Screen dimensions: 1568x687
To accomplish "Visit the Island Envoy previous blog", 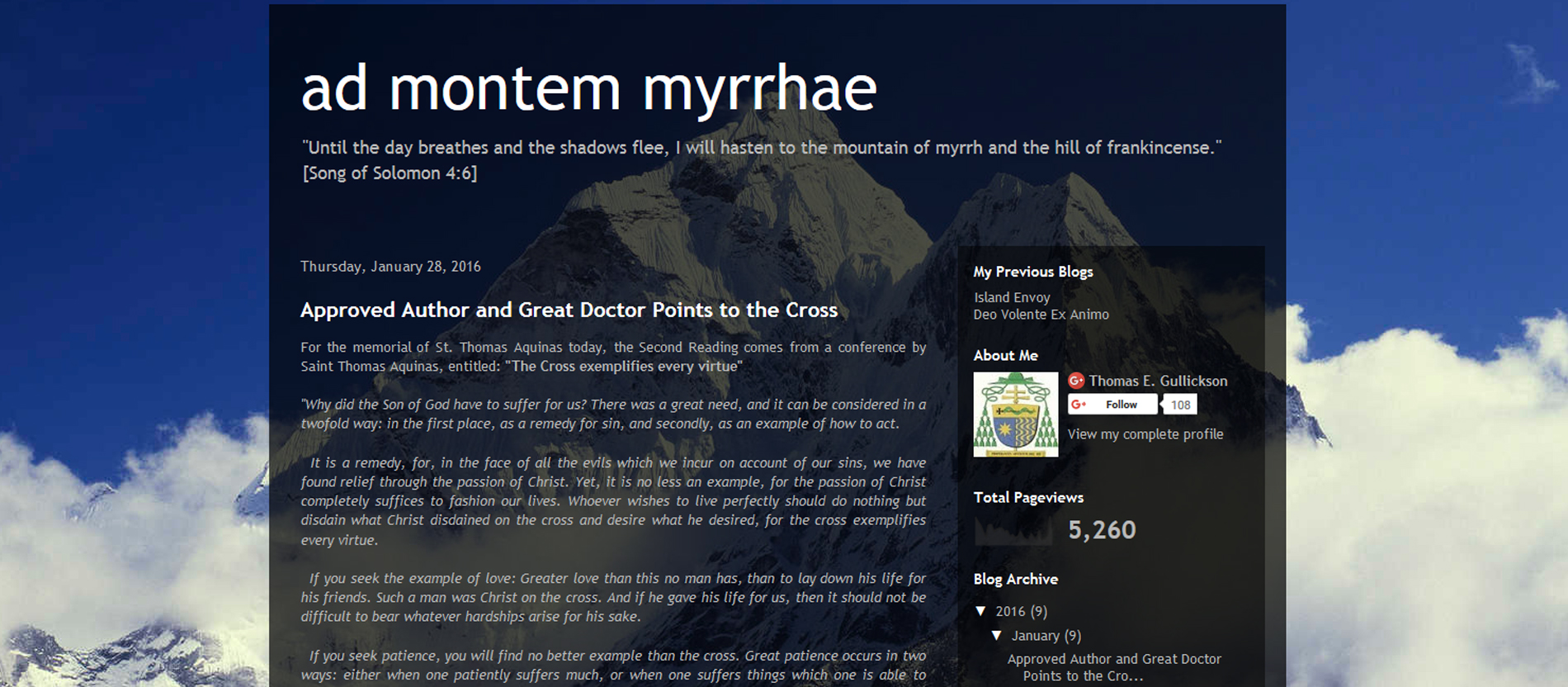I will [x=1012, y=297].
